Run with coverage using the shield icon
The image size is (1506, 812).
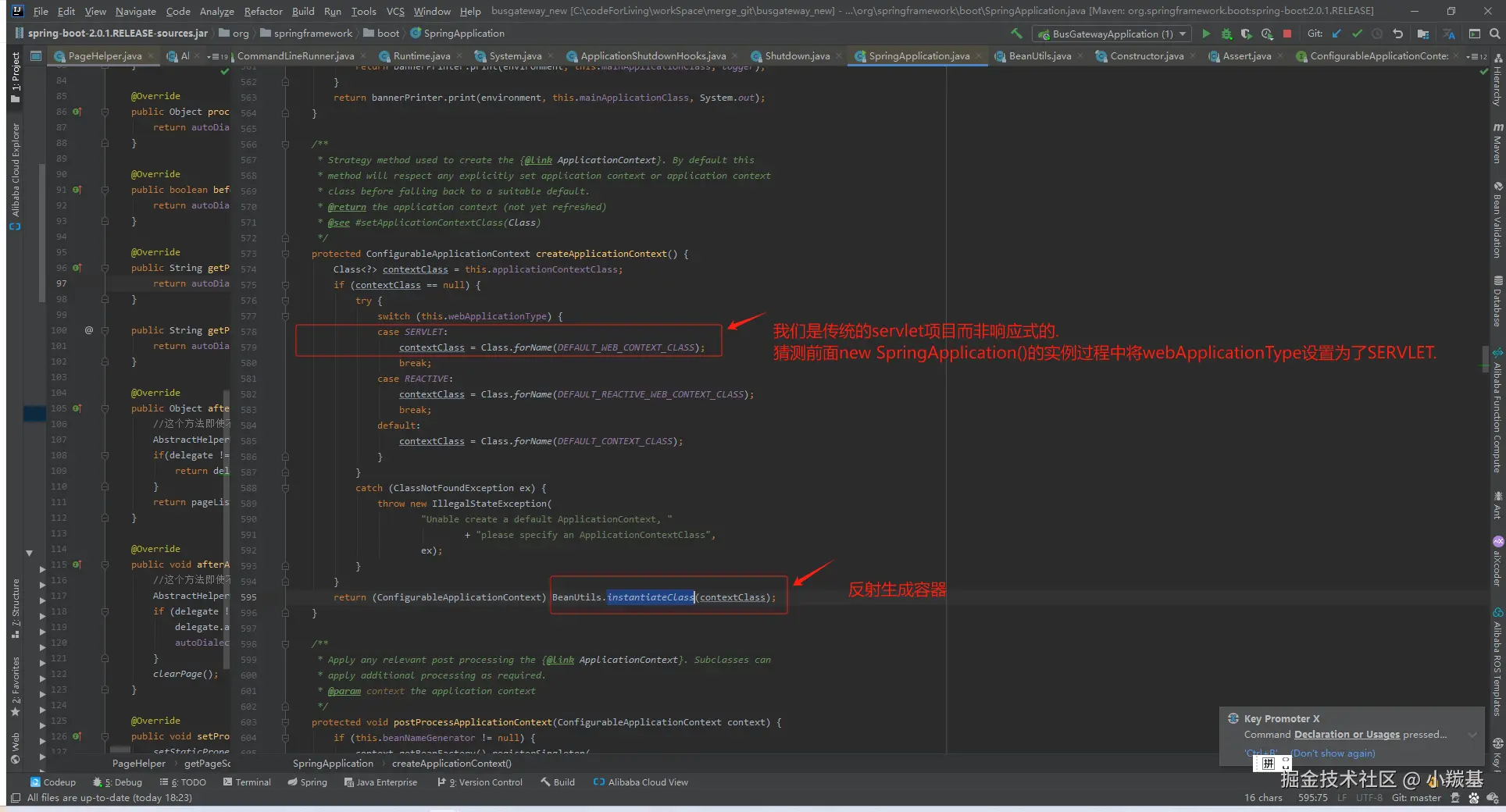1246,34
